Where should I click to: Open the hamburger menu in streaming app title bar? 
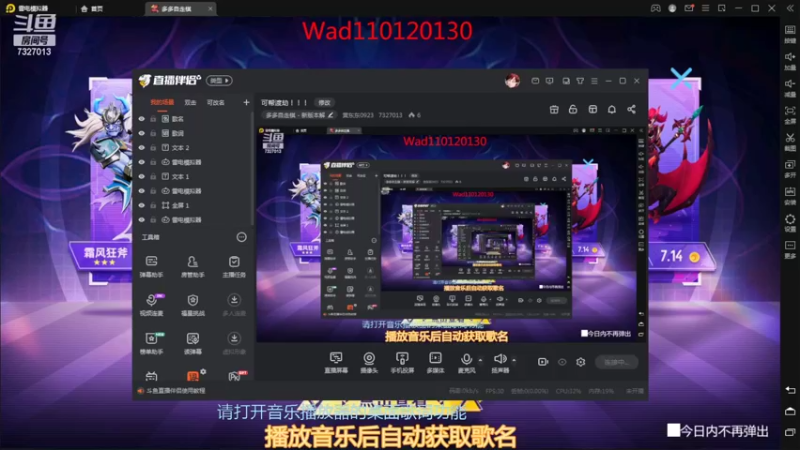[594, 81]
